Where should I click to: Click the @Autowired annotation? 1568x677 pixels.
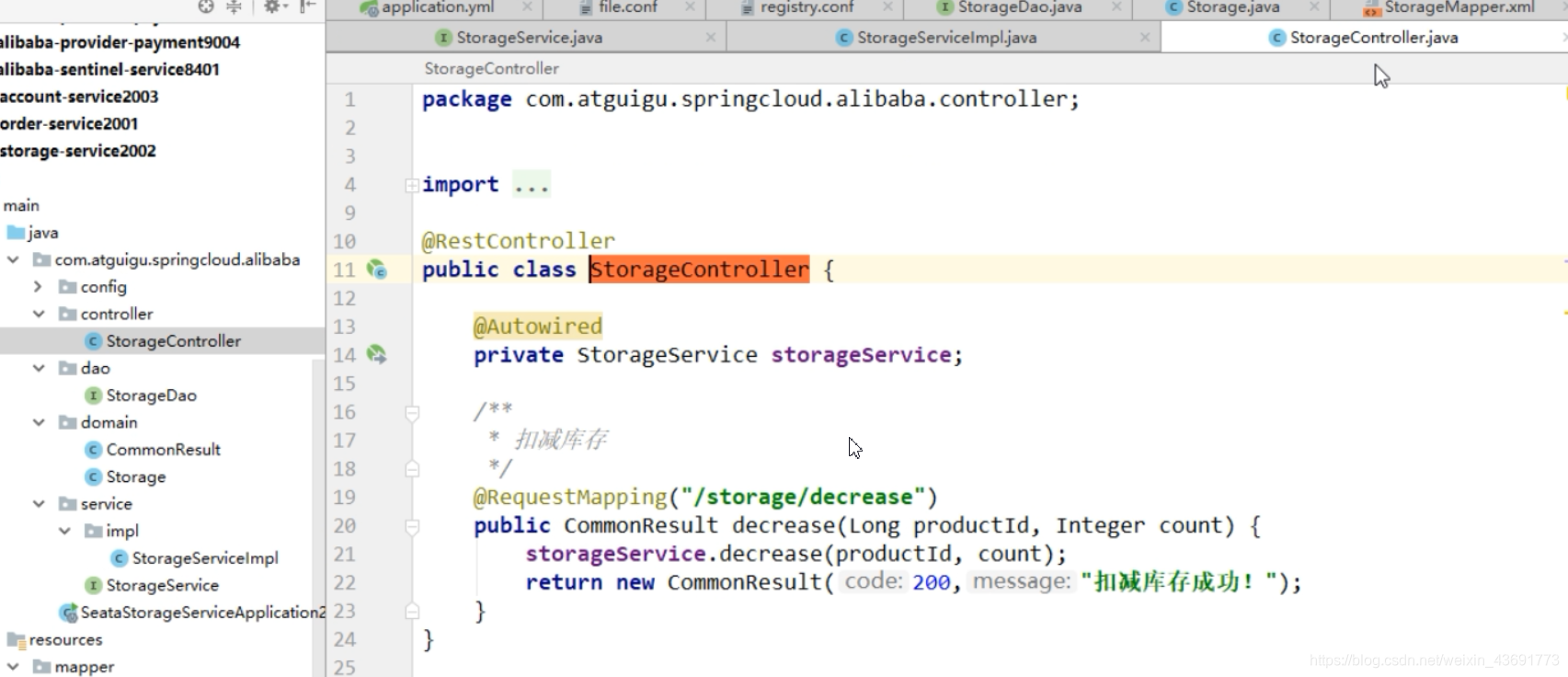(x=538, y=327)
